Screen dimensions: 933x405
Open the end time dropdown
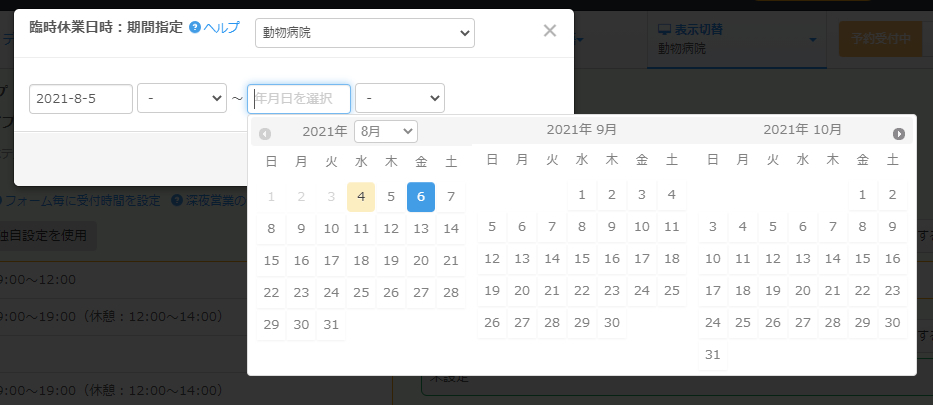pos(399,99)
